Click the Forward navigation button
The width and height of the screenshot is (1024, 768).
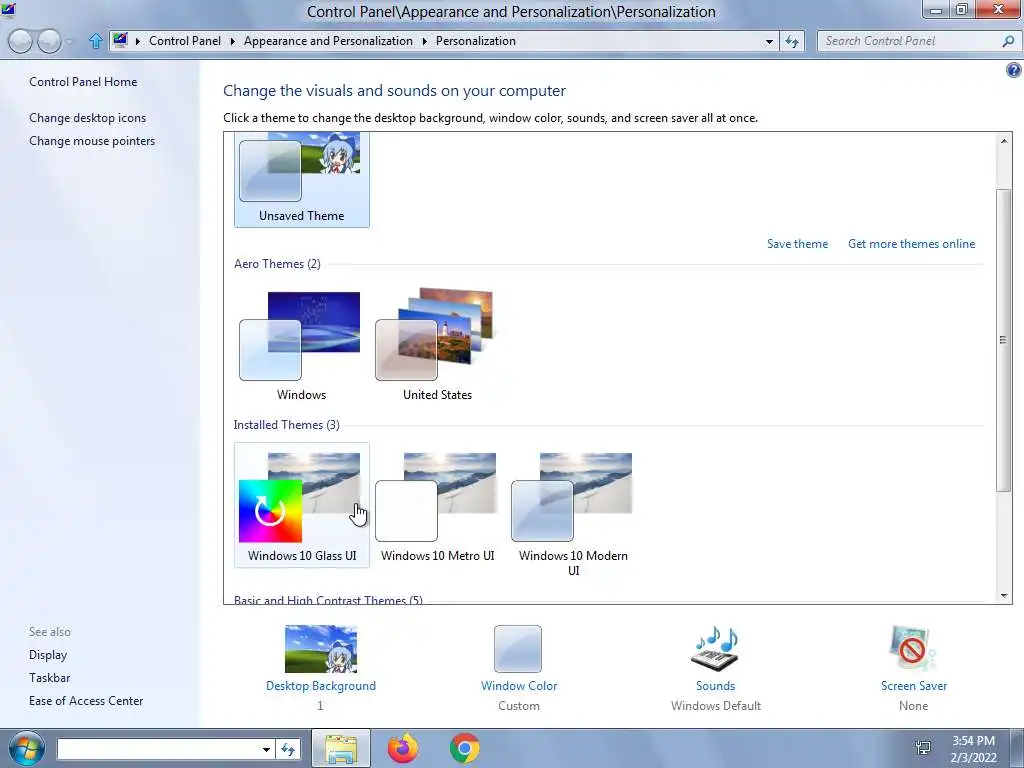tap(49, 41)
